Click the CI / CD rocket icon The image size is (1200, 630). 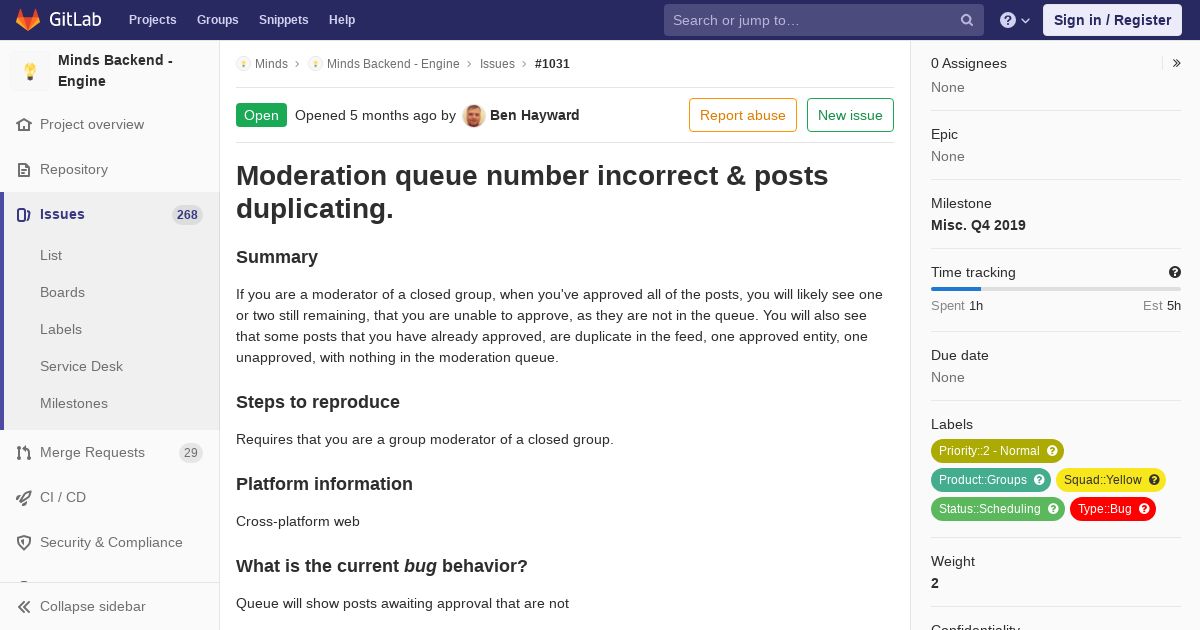pyautogui.click(x=24, y=498)
